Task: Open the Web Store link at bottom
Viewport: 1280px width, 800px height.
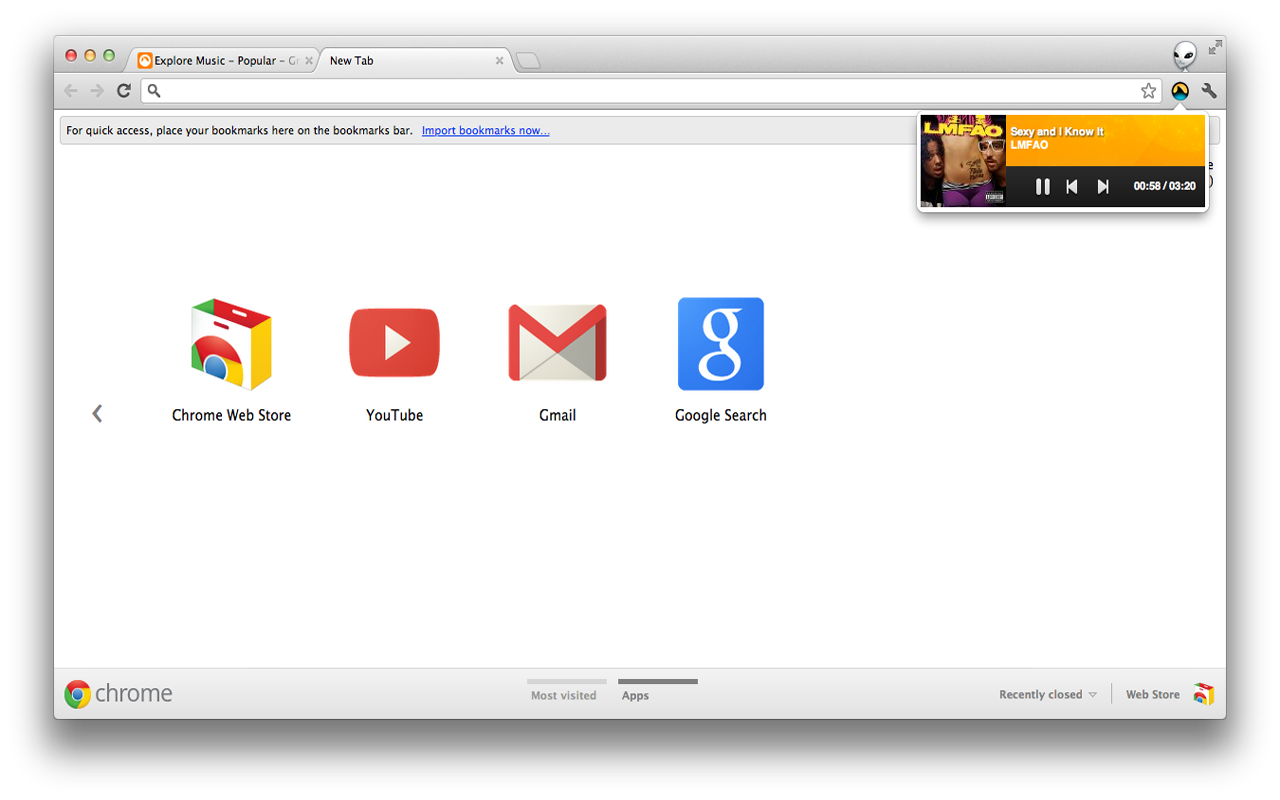Action: point(1153,694)
